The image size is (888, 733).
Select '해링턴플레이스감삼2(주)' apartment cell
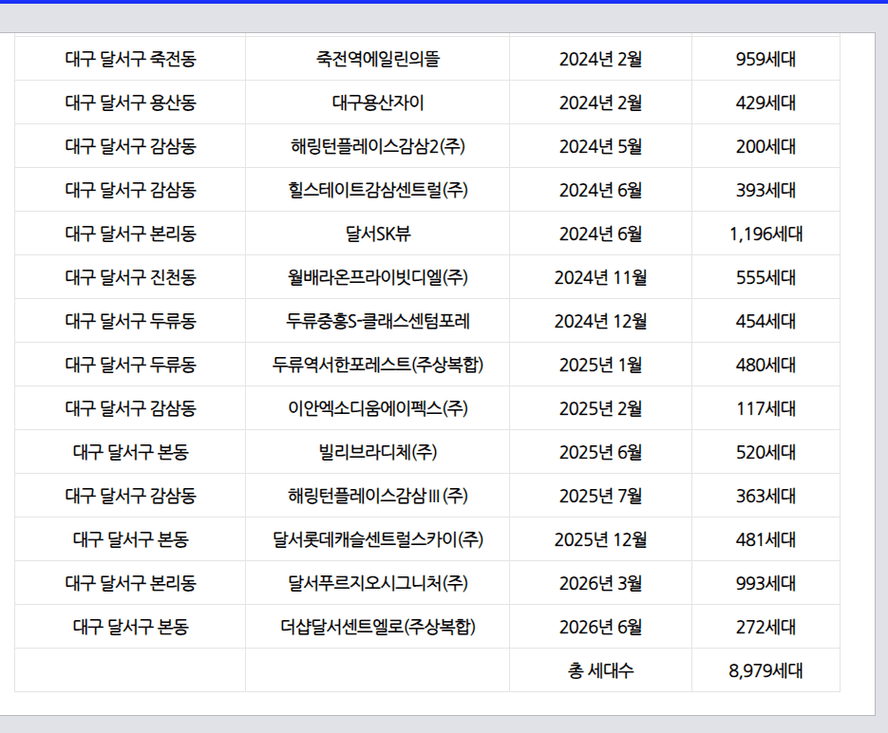pos(378,146)
